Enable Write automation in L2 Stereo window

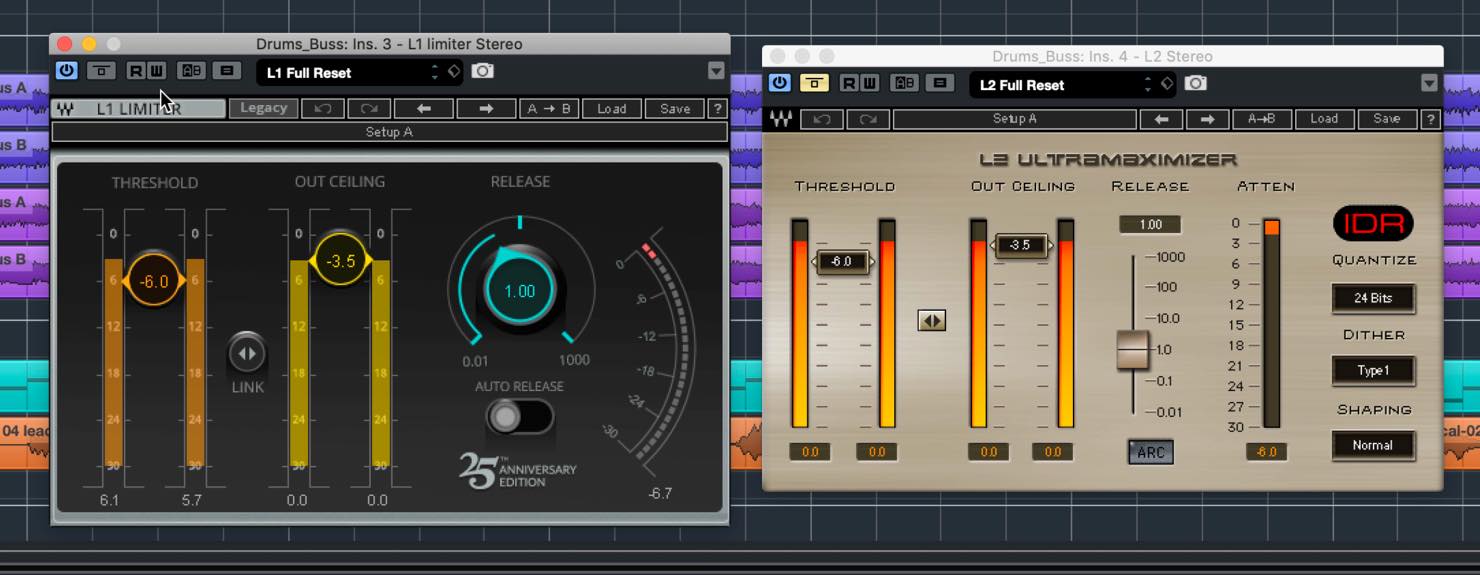click(870, 83)
